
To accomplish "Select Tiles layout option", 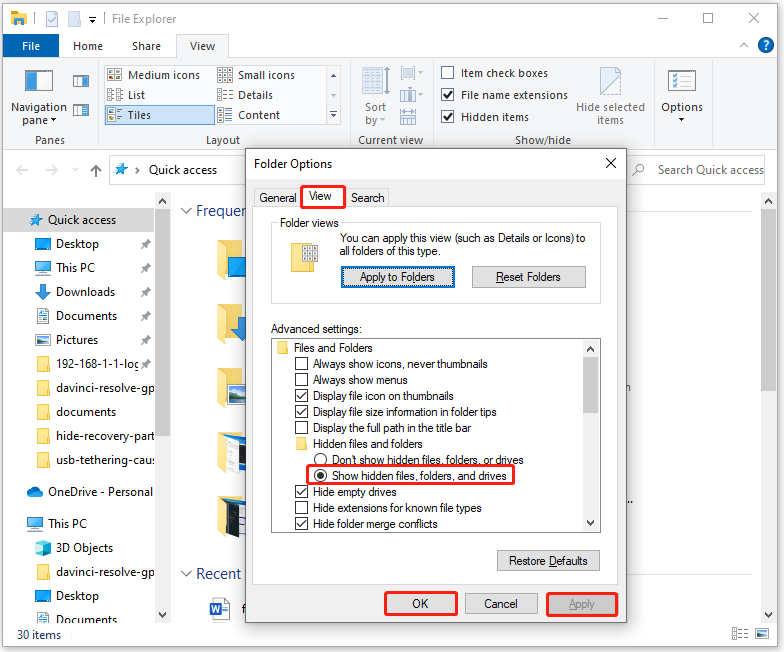I will [x=159, y=115].
